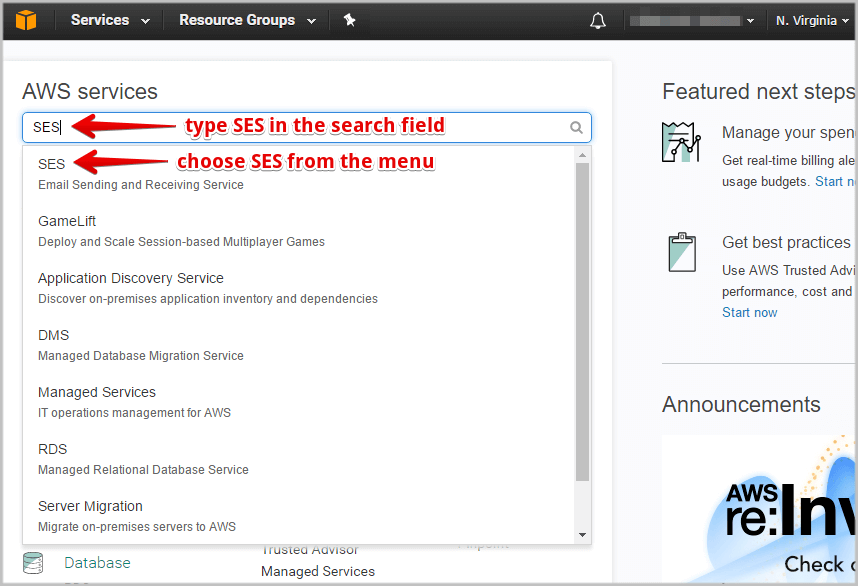Click the Start now link
This screenshot has height=586, width=858.
(749, 312)
